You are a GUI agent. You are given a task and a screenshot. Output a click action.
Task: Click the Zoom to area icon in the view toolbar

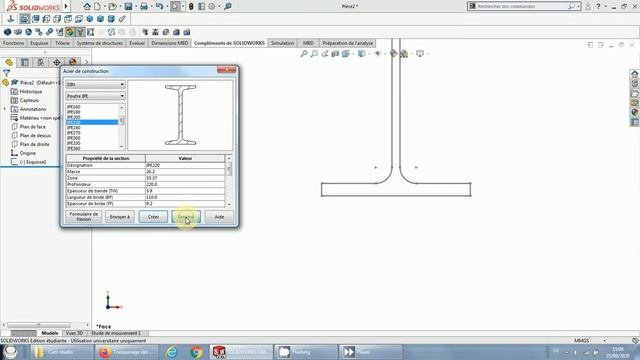[x=314, y=54]
